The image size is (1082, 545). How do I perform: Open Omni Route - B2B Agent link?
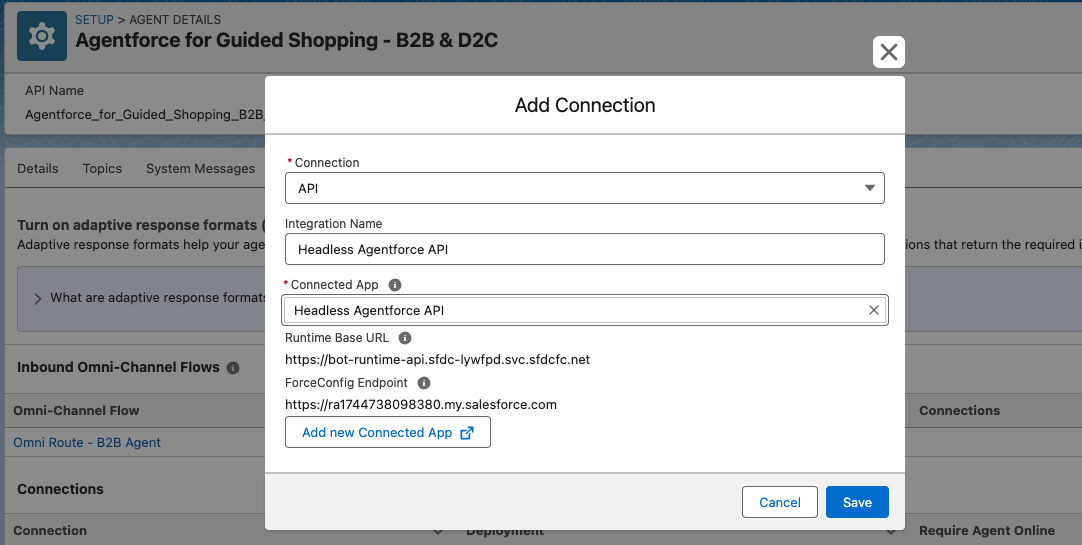(87, 443)
